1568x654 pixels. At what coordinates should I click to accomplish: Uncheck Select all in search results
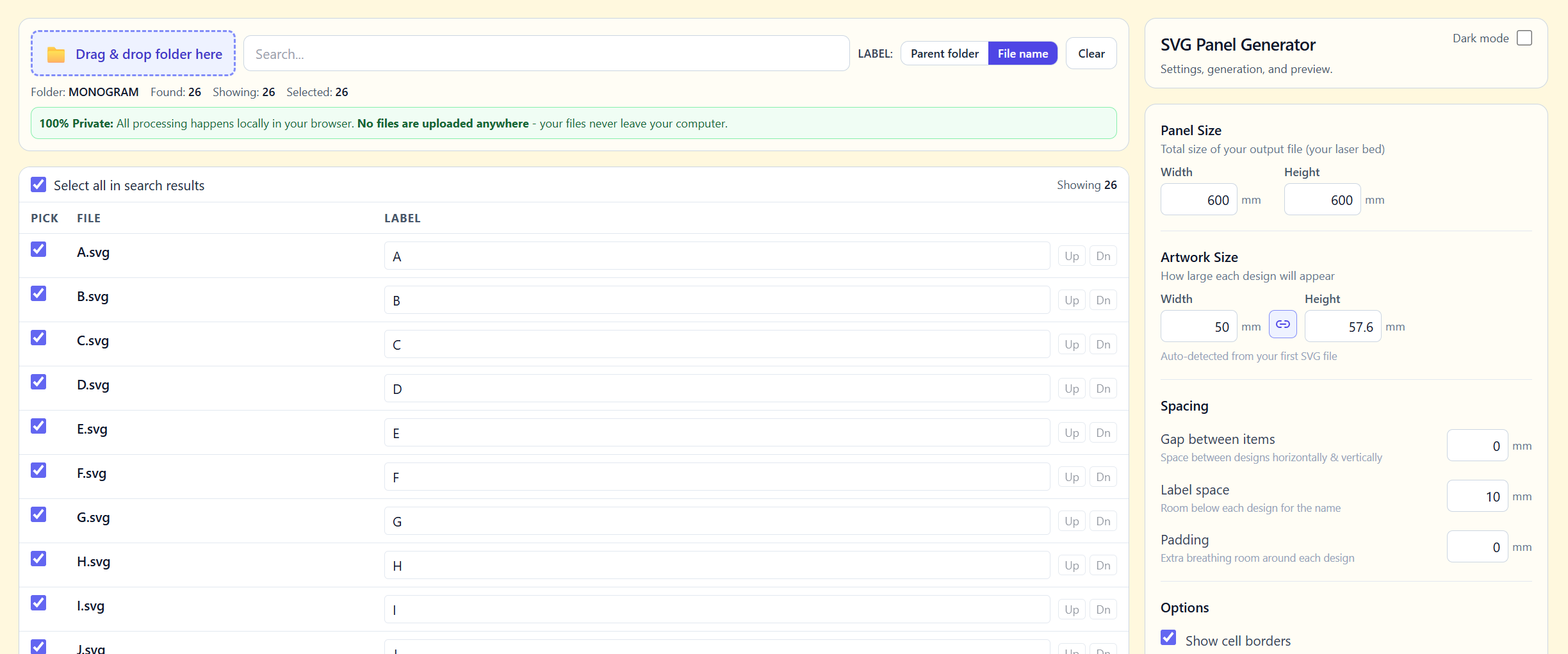38,185
